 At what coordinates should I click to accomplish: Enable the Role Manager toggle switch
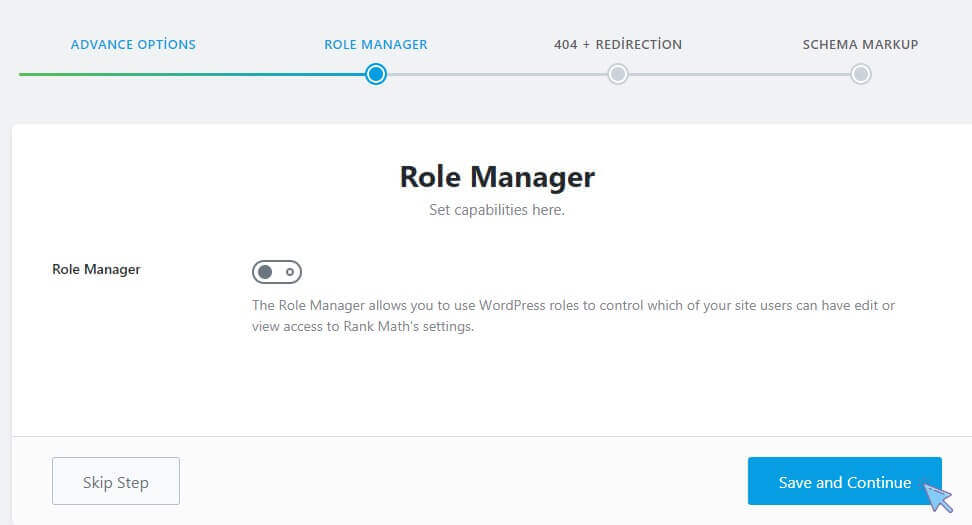277,272
